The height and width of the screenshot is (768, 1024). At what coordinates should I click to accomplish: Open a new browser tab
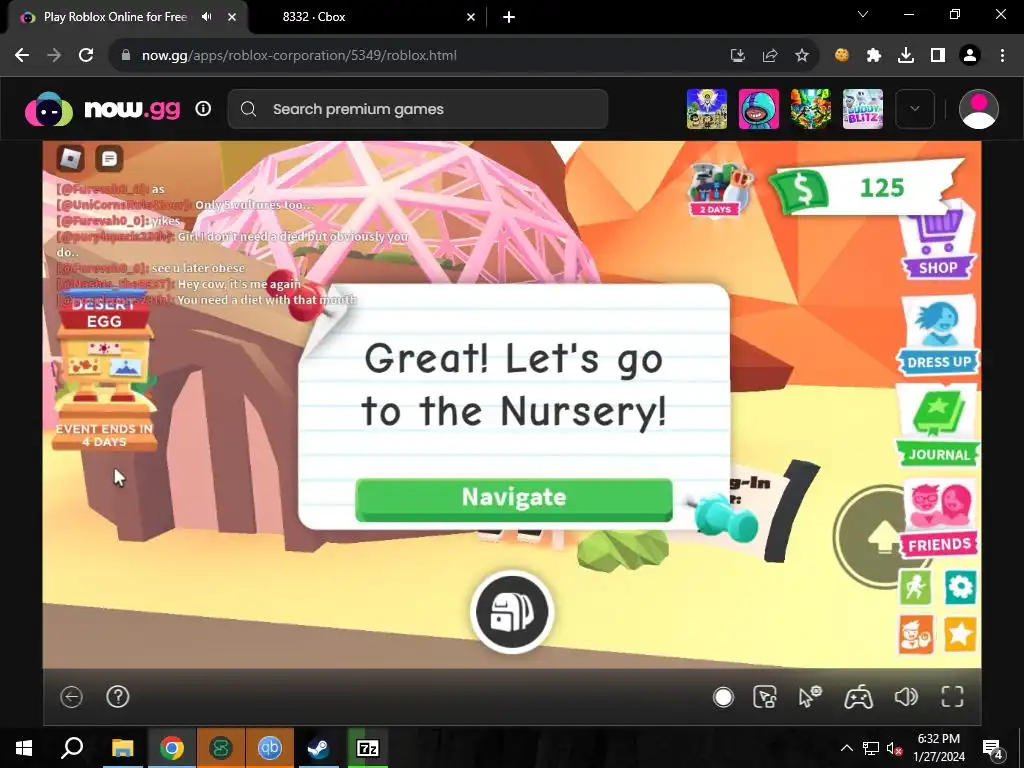tap(509, 17)
